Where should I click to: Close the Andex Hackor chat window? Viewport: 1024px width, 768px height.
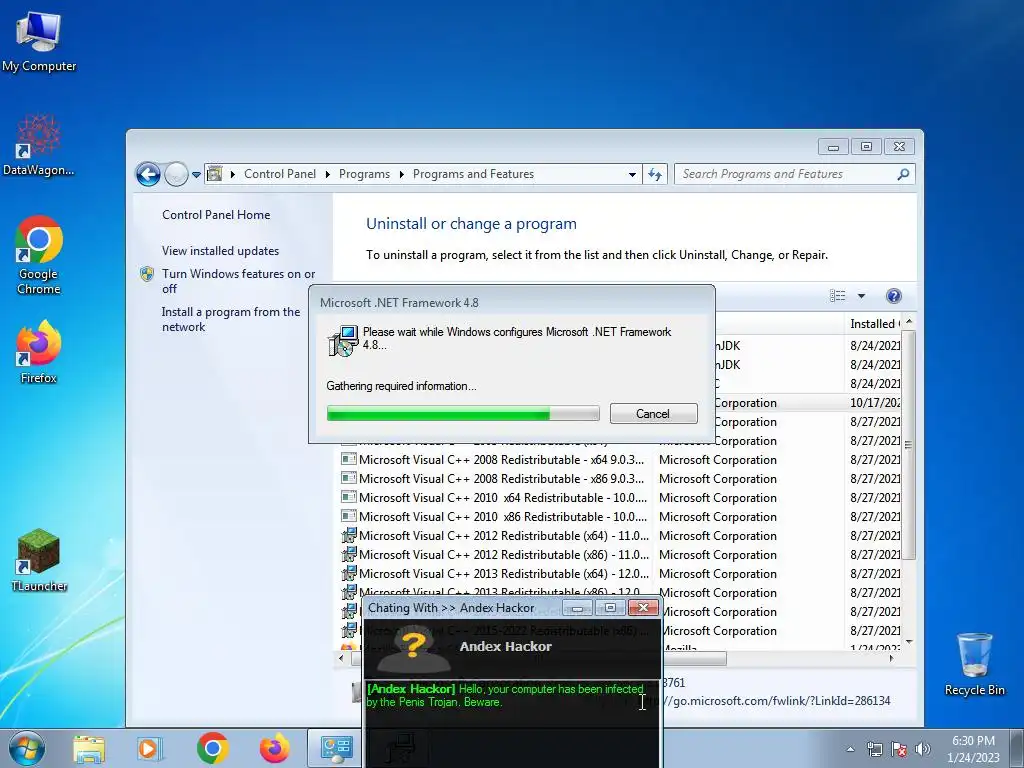[x=643, y=608]
